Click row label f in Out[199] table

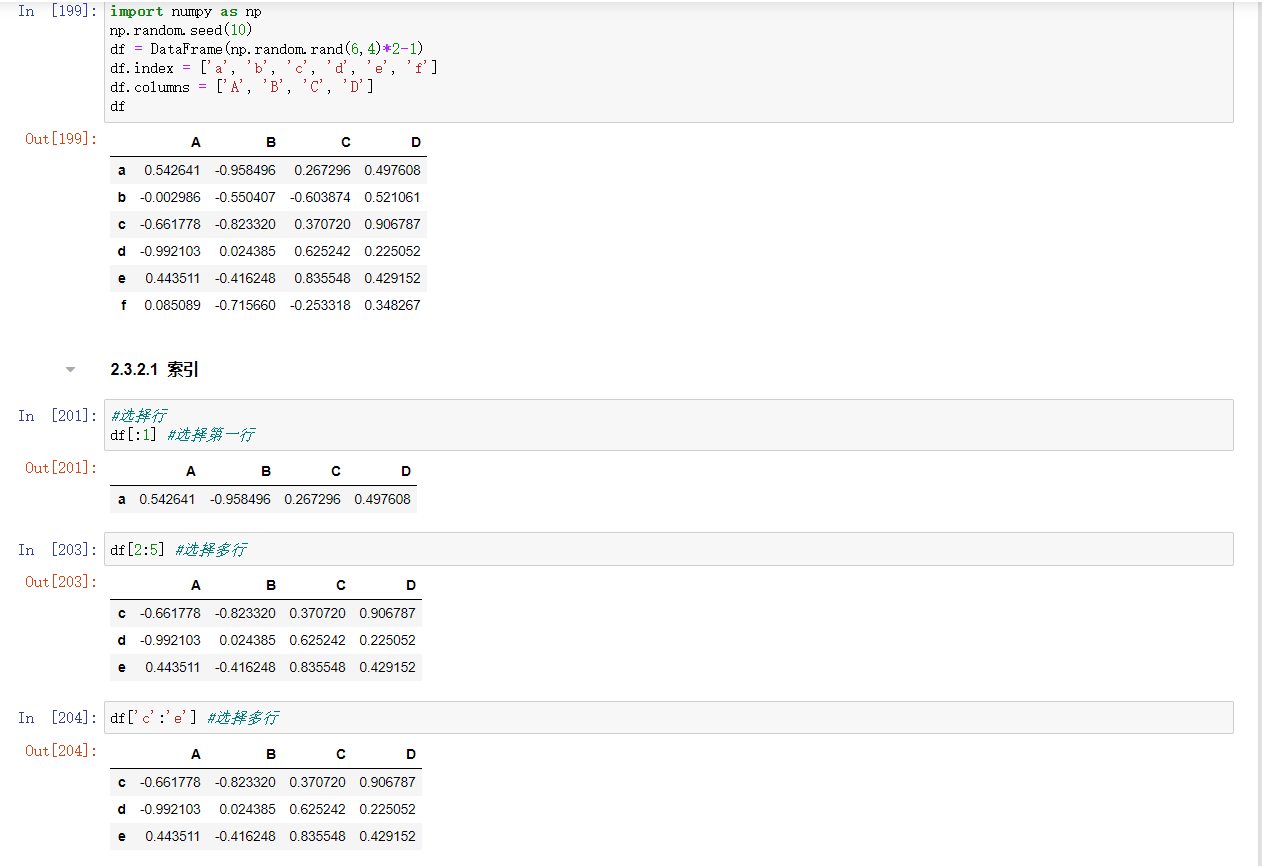[x=123, y=305]
